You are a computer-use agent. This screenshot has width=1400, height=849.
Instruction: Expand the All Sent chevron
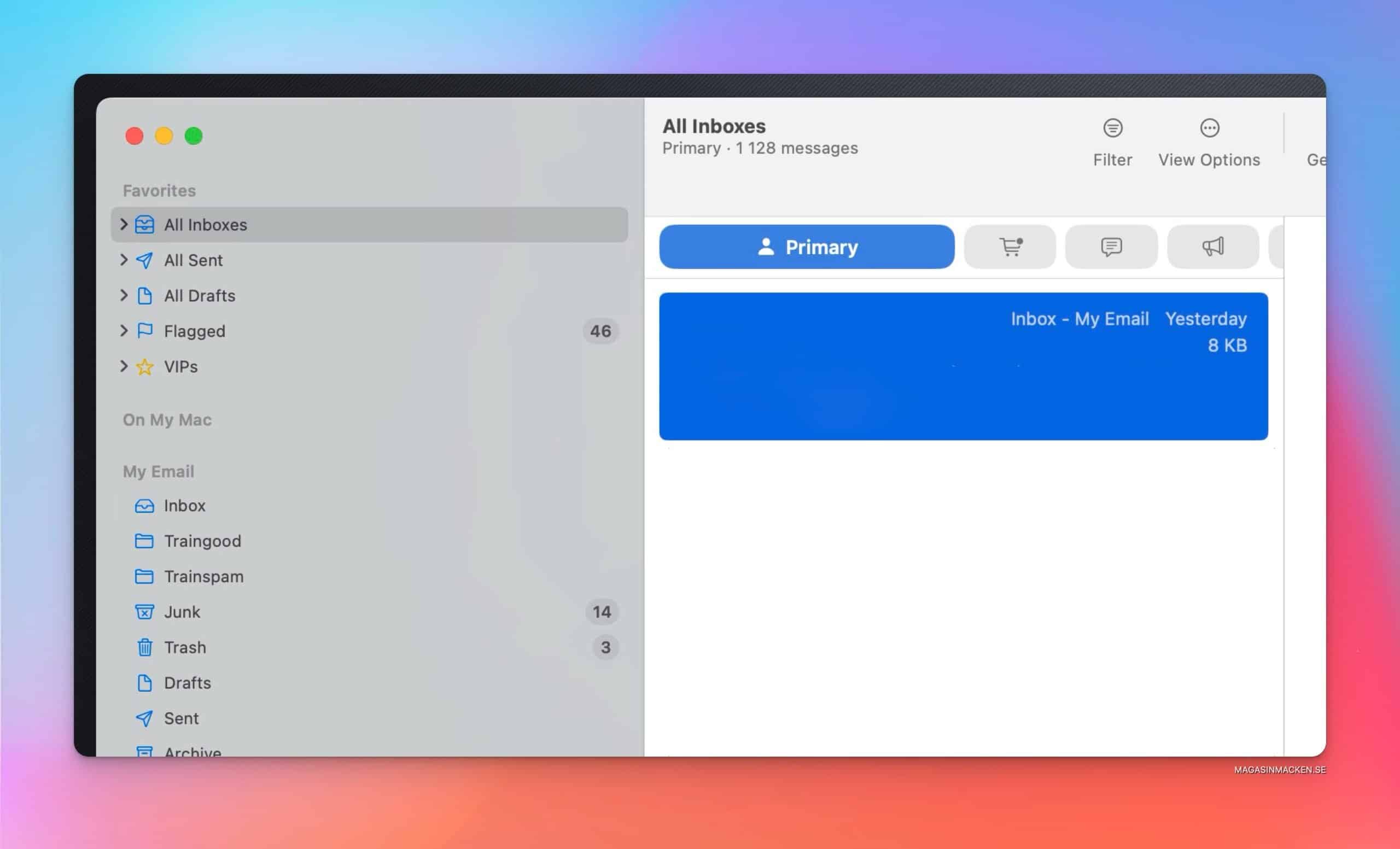(x=123, y=260)
